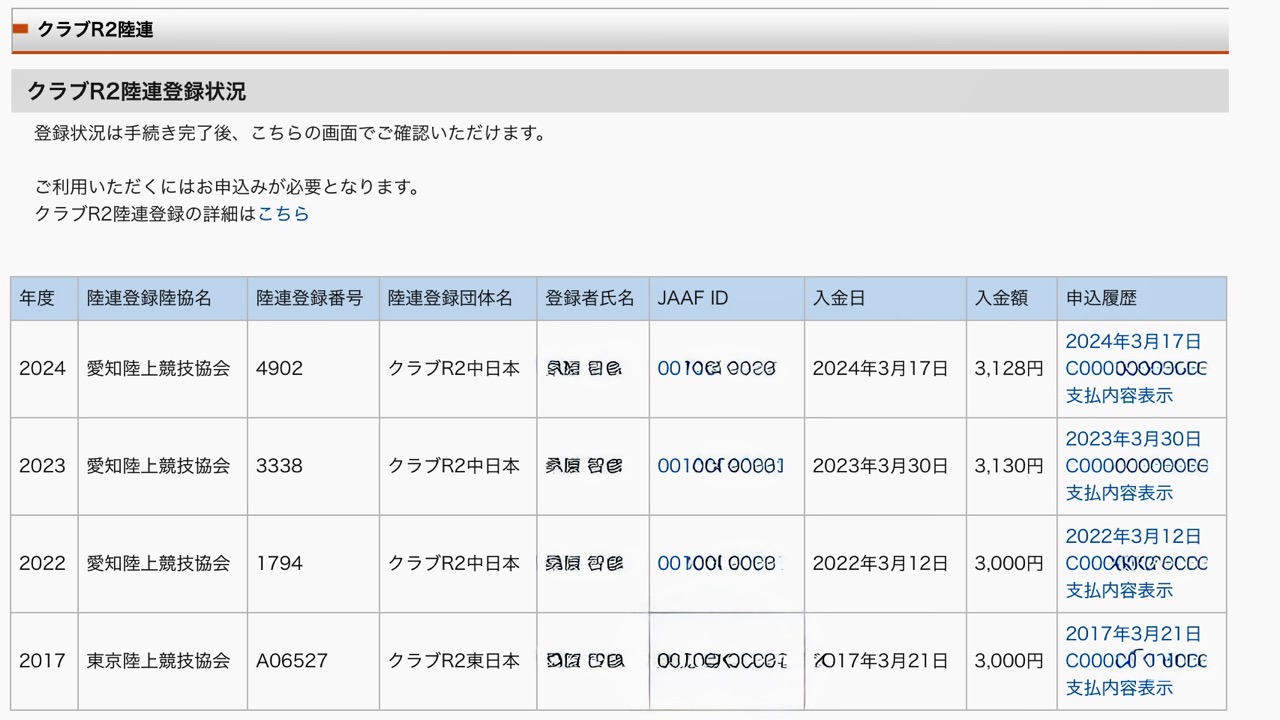1280x720 pixels.
Task: Click the JAAF ID column header
Action: (x=692, y=298)
